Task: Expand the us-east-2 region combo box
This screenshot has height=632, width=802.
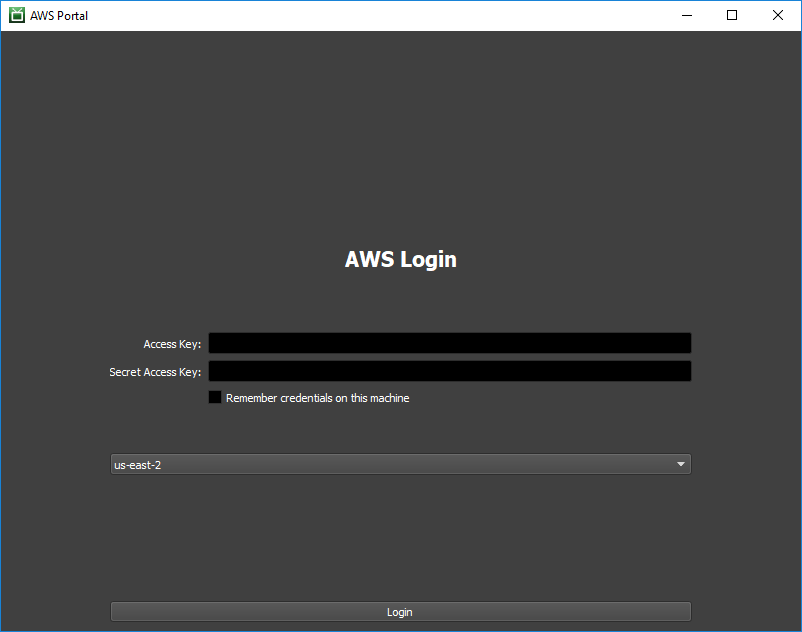Action: coord(400,464)
